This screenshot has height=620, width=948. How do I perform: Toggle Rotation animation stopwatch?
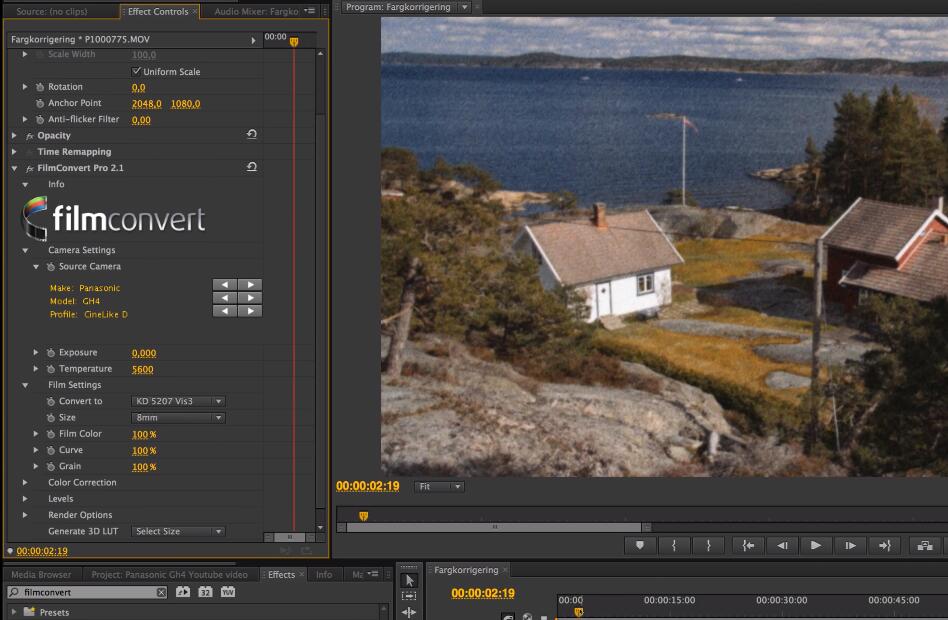(x=40, y=87)
